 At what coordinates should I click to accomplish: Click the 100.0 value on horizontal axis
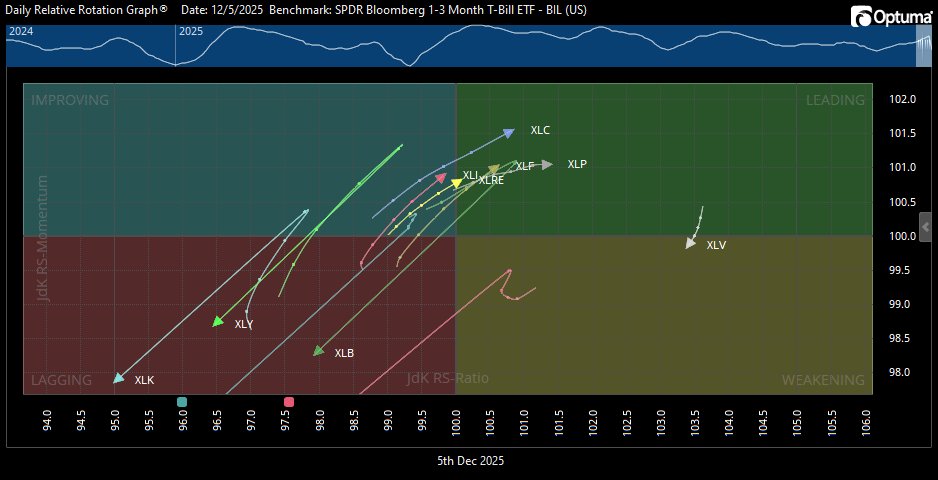(456, 424)
